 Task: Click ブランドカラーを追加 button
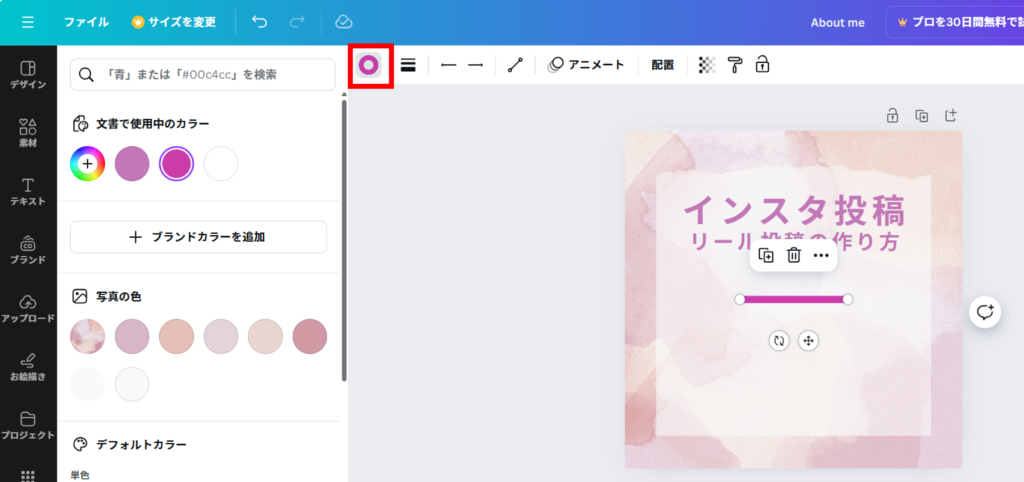click(198, 237)
